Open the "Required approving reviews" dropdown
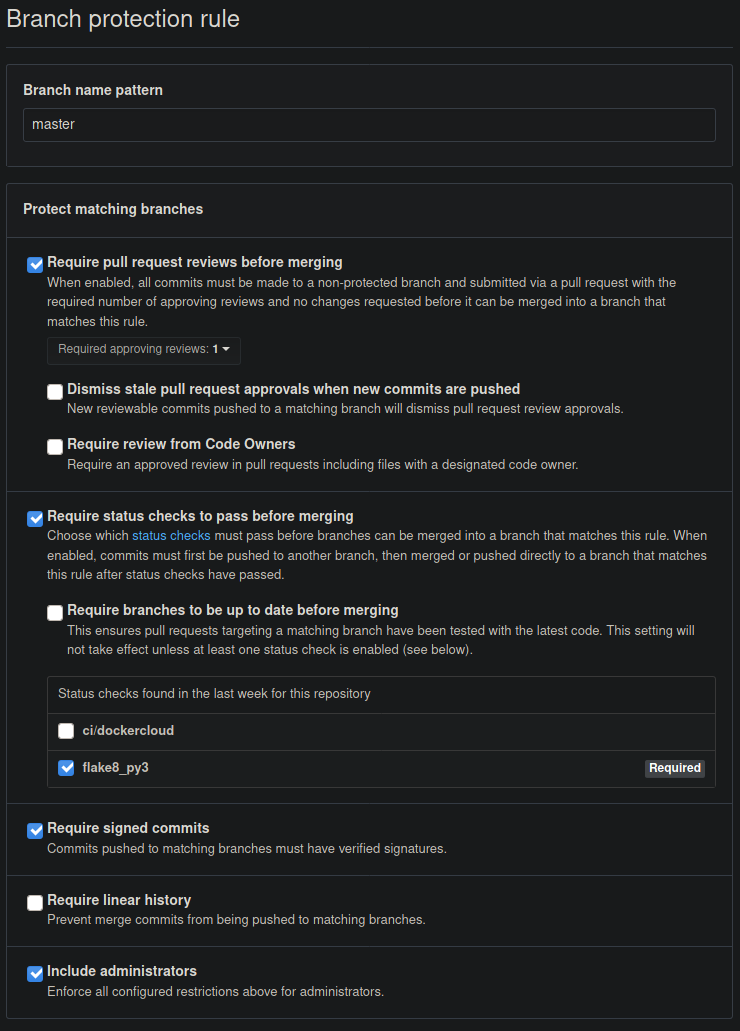This screenshot has height=1031, width=740. pos(143,350)
